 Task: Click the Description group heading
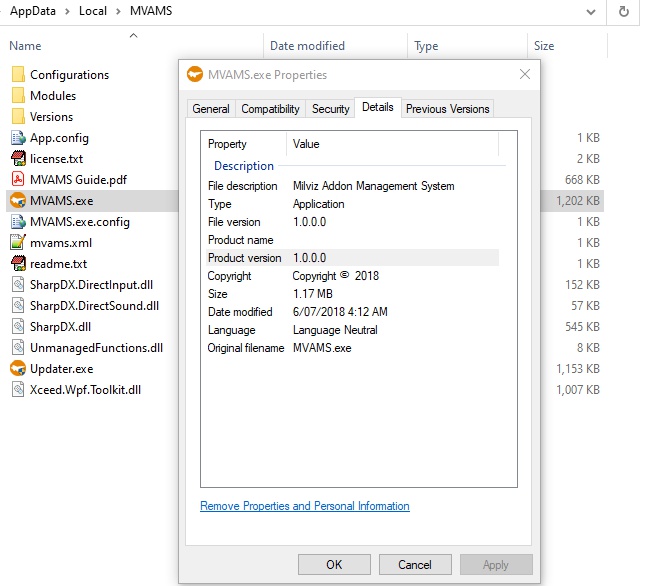[x=244, y=166]
